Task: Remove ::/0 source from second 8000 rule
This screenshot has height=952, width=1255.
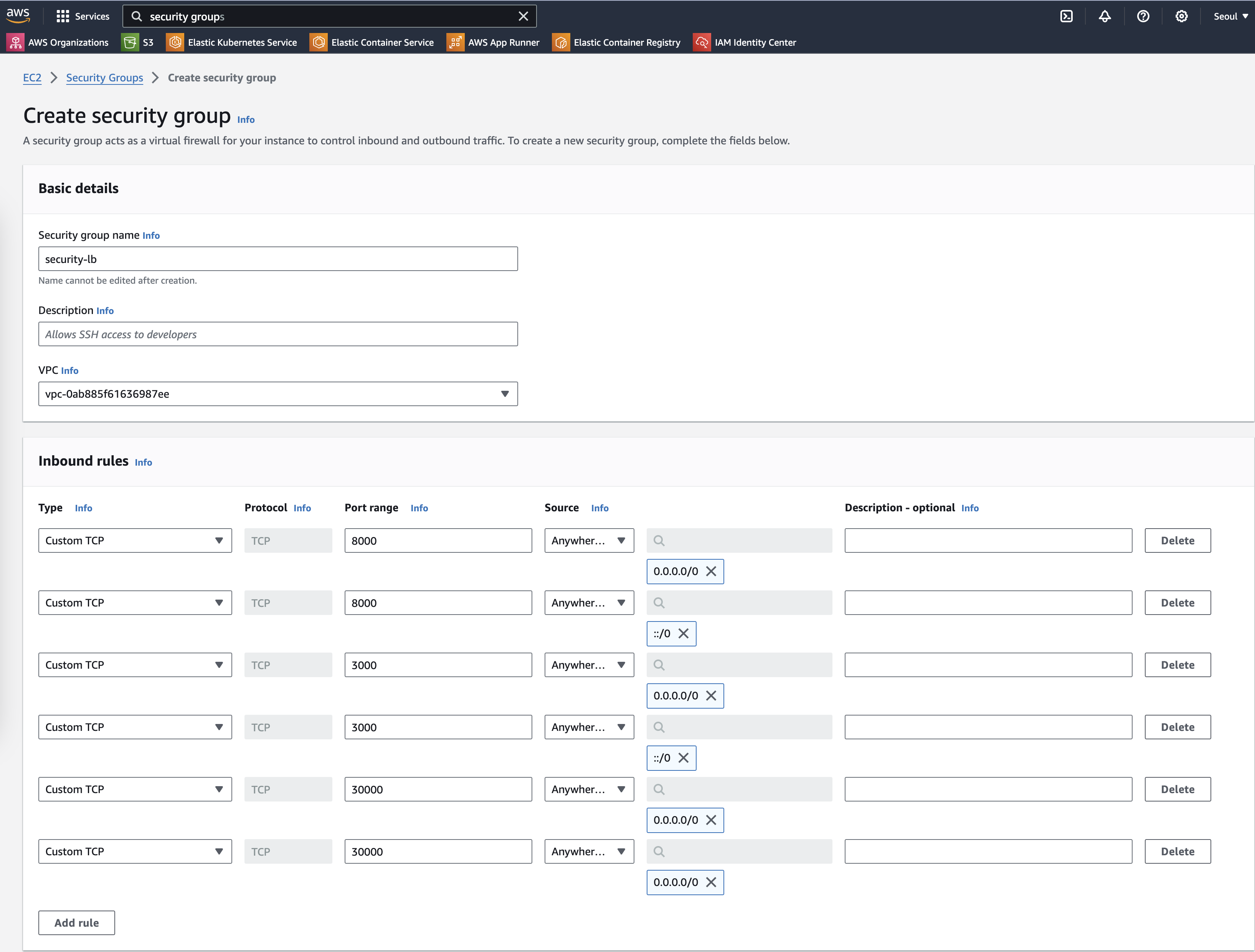Action: coord(684,634)
